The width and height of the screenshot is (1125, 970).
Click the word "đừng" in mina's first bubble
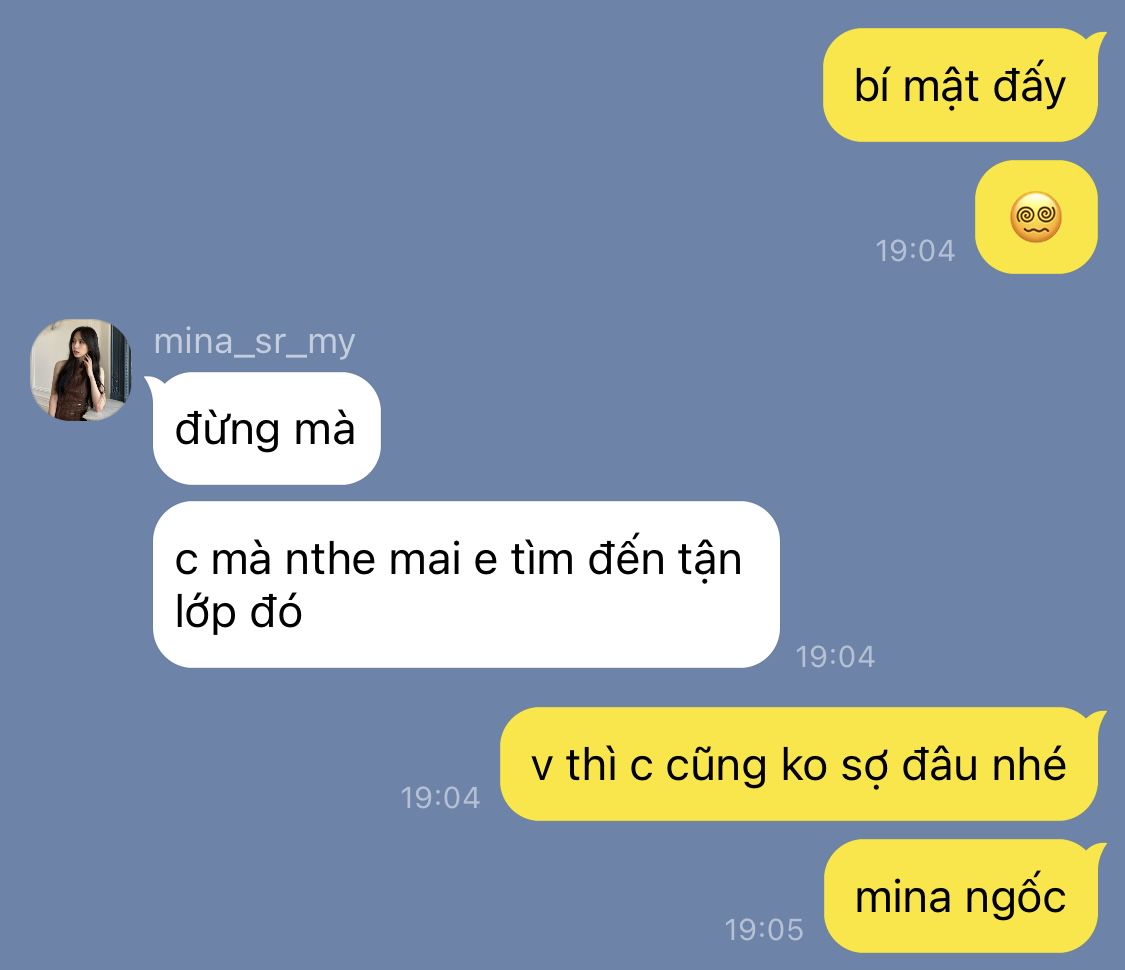[x=227, y=429]
